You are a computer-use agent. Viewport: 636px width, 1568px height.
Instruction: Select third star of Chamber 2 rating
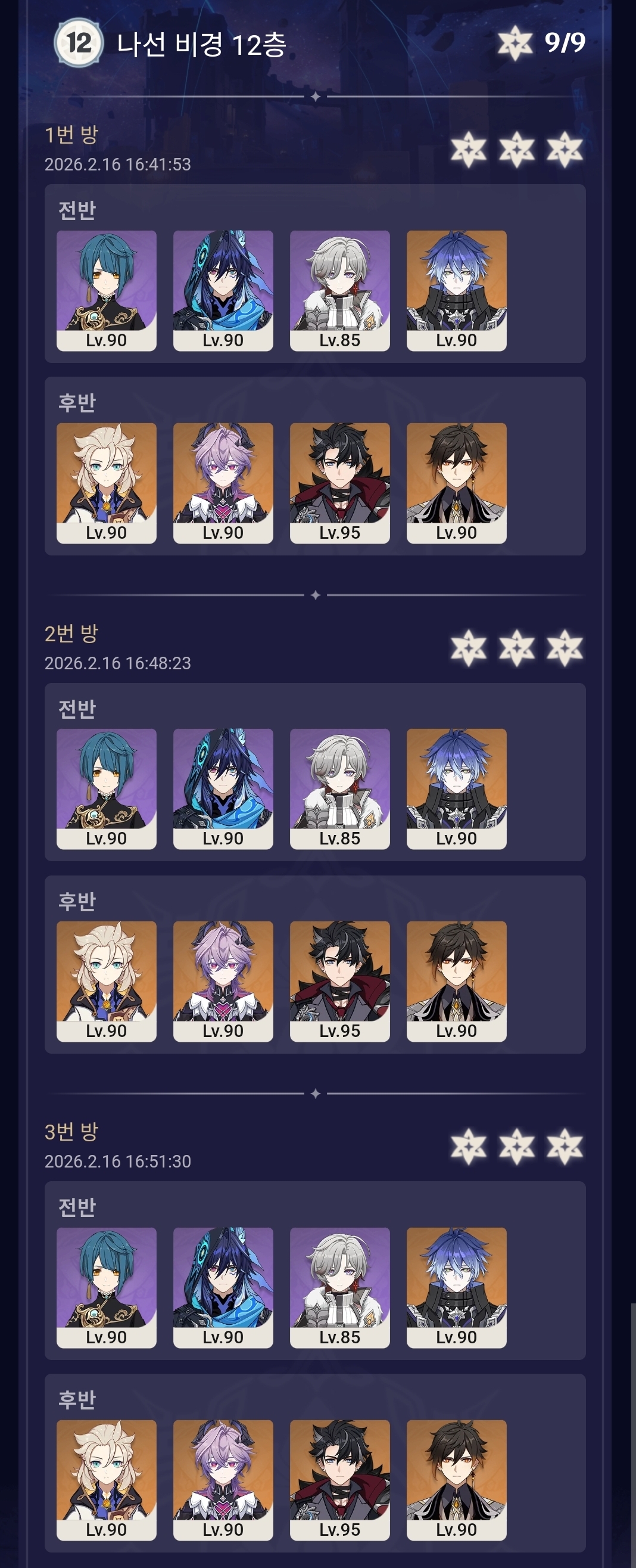point(565,648)
